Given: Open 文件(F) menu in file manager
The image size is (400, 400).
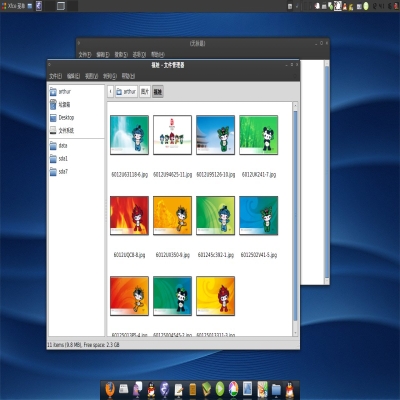Looking at the screenshot, I should click(x=55, y=76).
